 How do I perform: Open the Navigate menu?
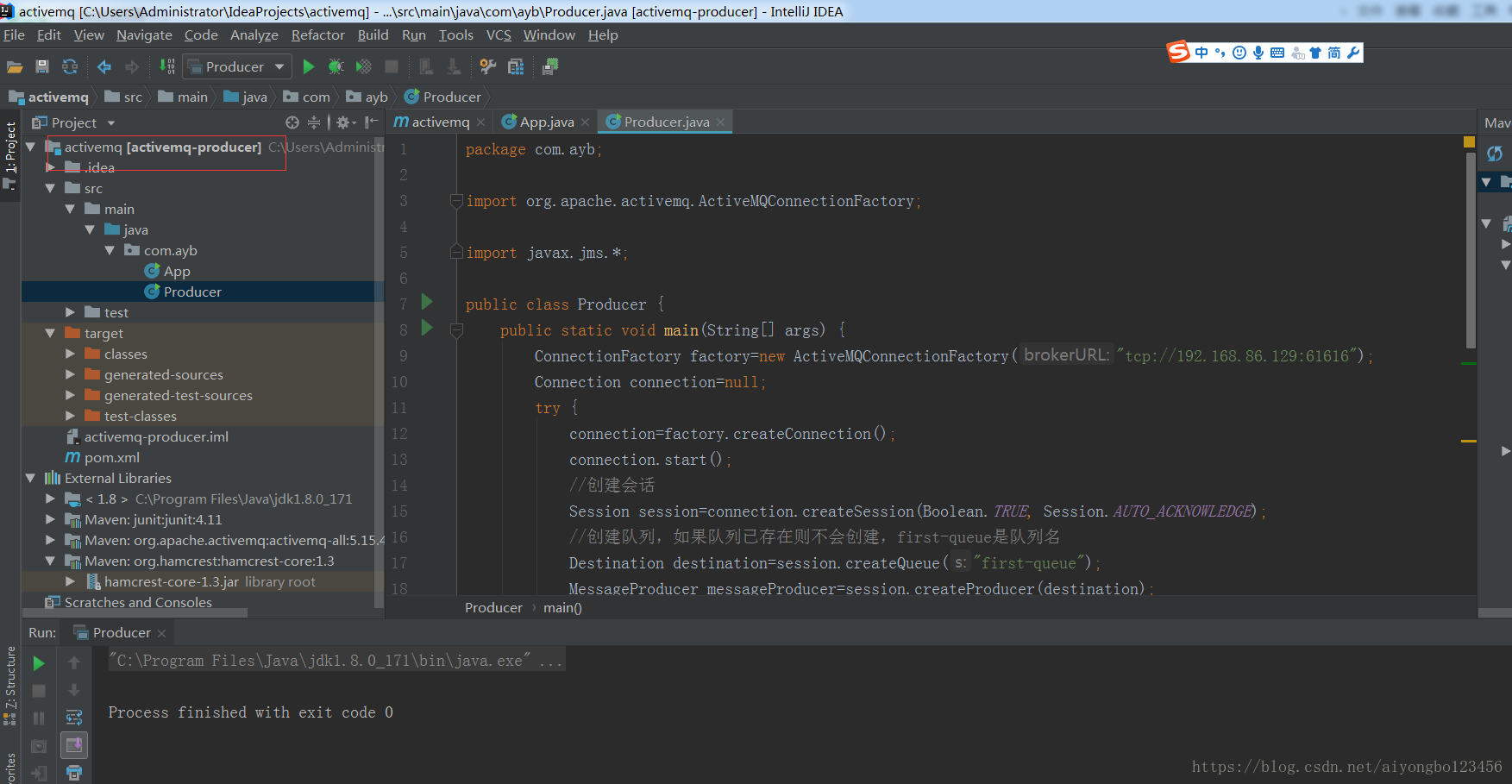[x=144, y=35]
